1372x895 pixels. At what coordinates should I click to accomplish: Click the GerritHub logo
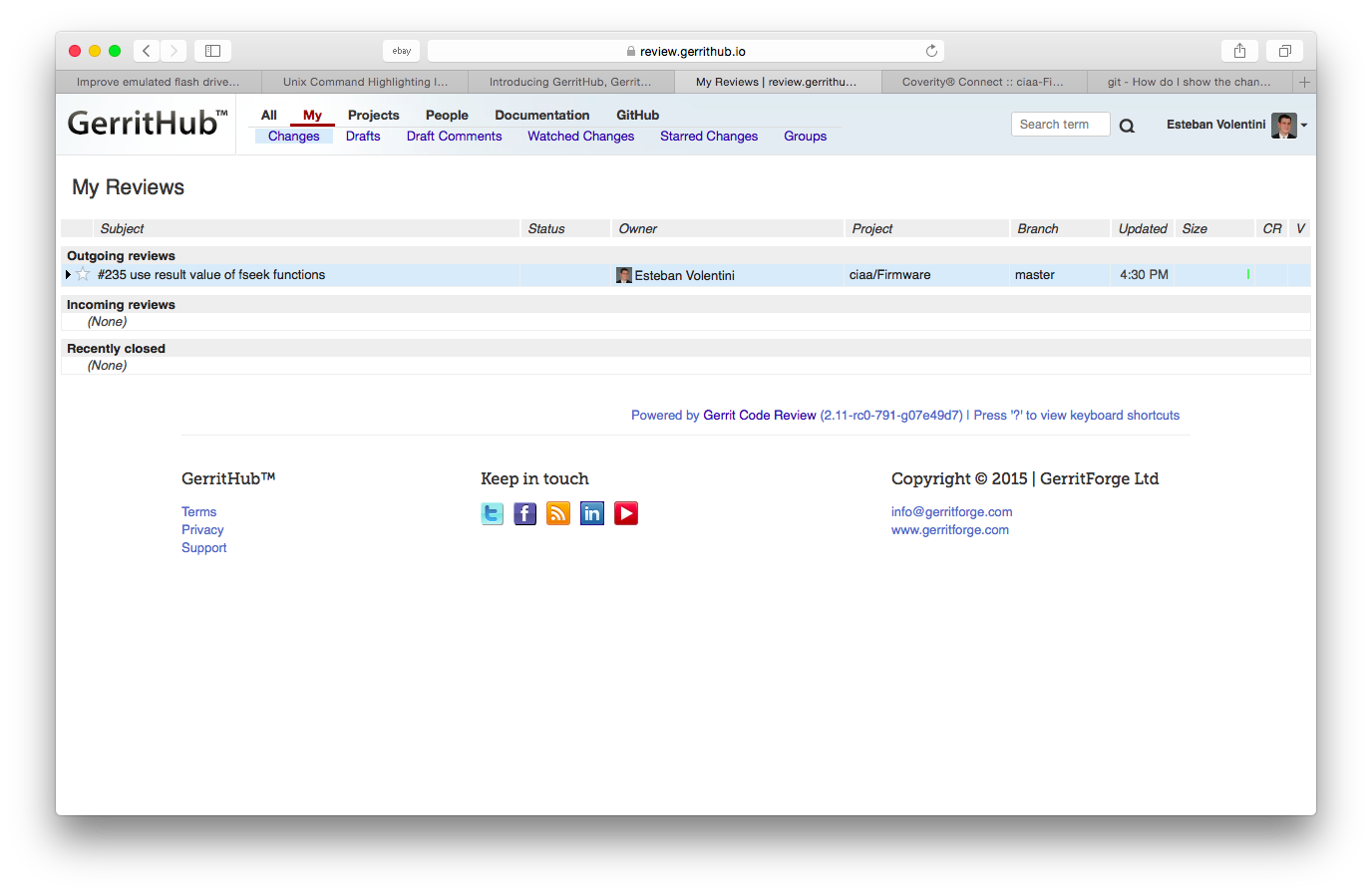148,124
